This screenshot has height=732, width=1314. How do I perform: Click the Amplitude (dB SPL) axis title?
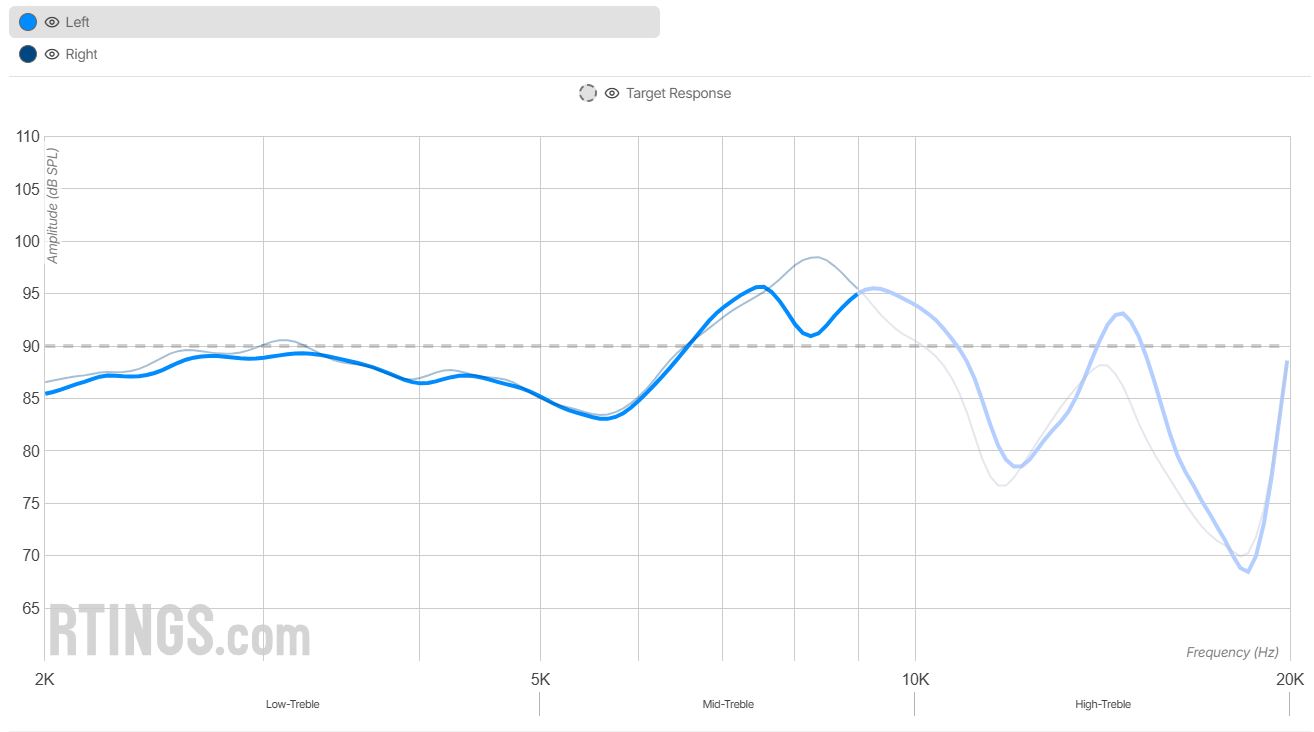click(54, 205)
